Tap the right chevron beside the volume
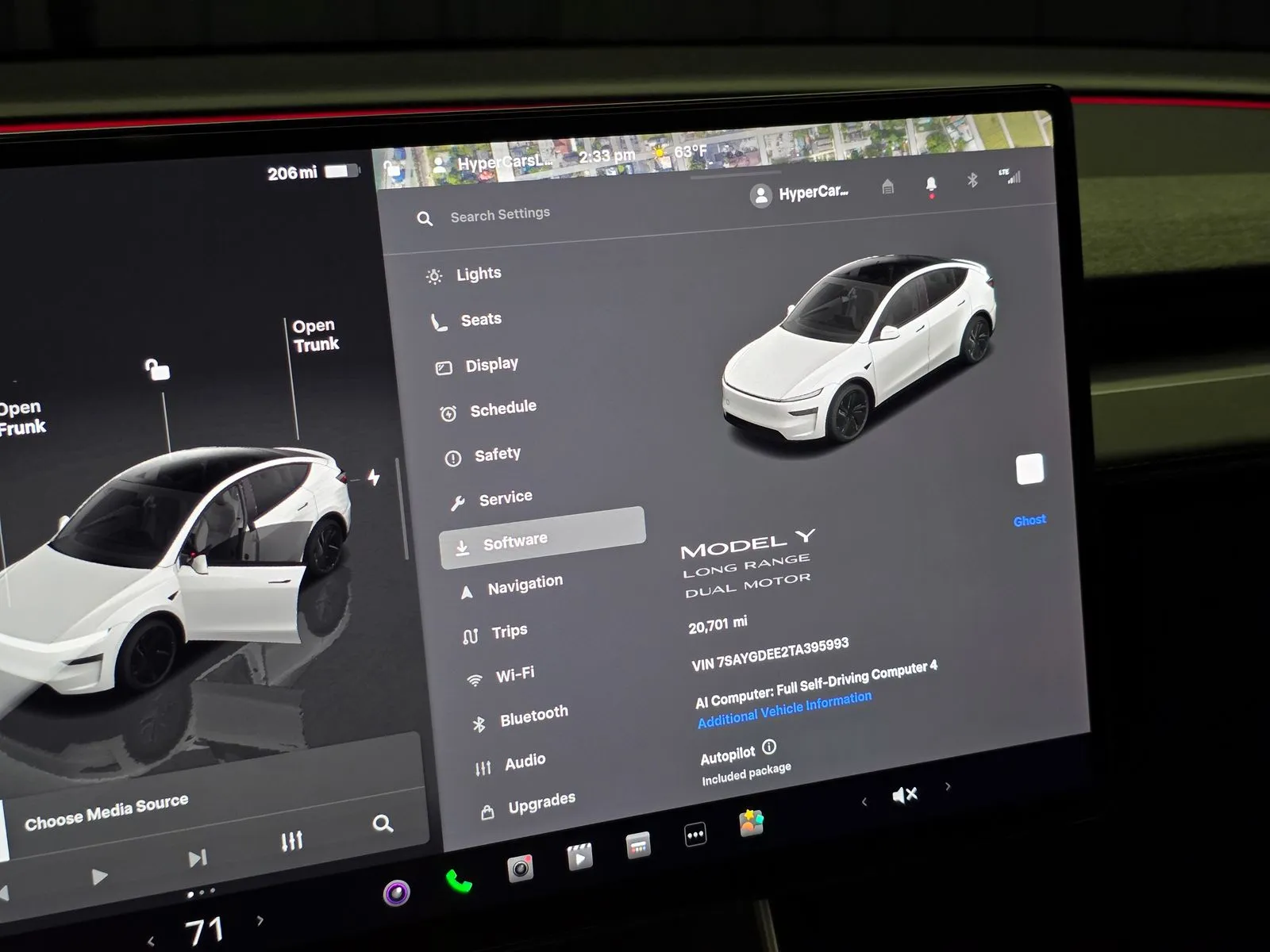The height and width of the screenshot is (952, 1270). pyautogui.click(x=948, y=786)
